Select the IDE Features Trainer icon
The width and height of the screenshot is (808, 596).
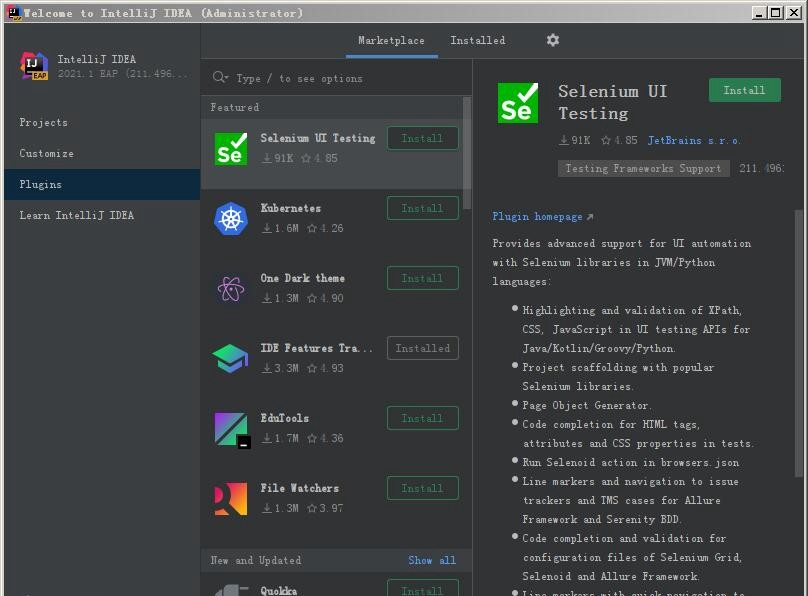point(230,359)
